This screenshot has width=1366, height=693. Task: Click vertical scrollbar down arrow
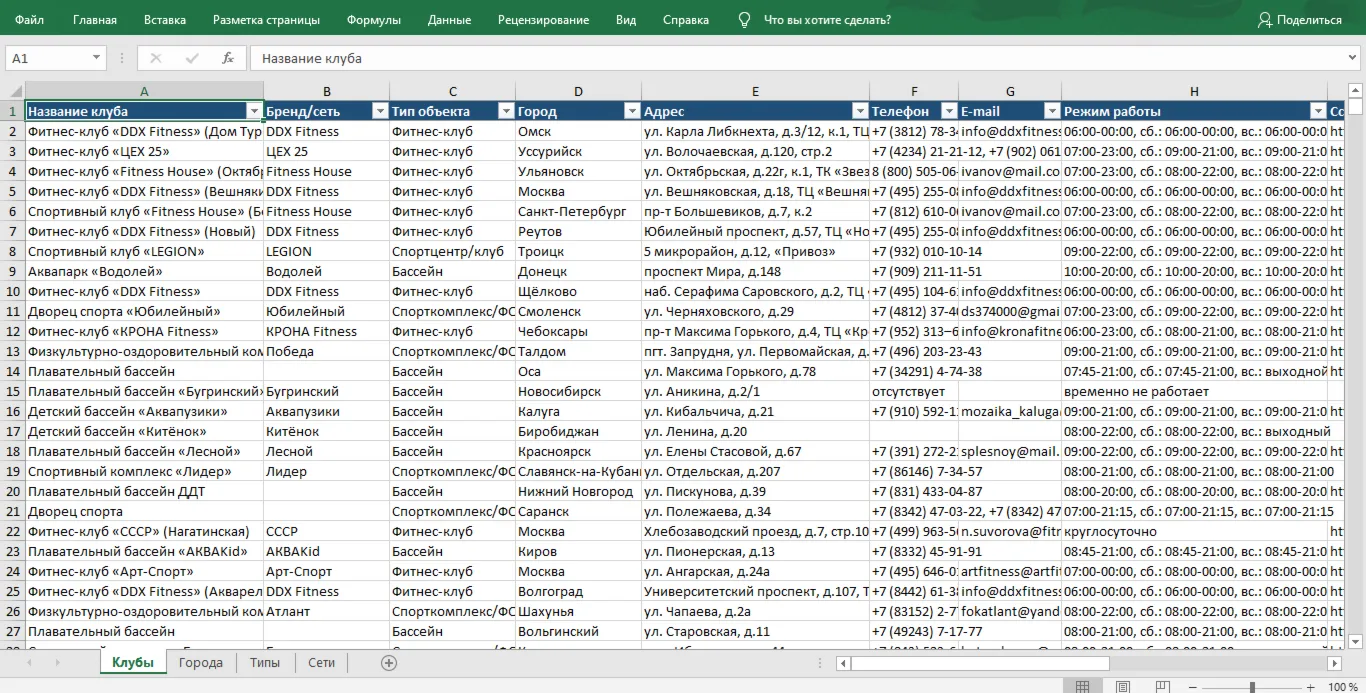coord(1356,641)
